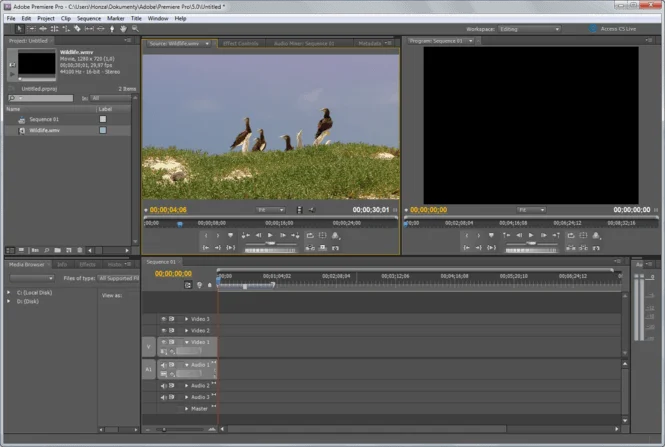Image resolution: width=665 pixels, height=447 pixels.
Task: Select the Zoom magnifier tool
Action: (x=135, y=29)
